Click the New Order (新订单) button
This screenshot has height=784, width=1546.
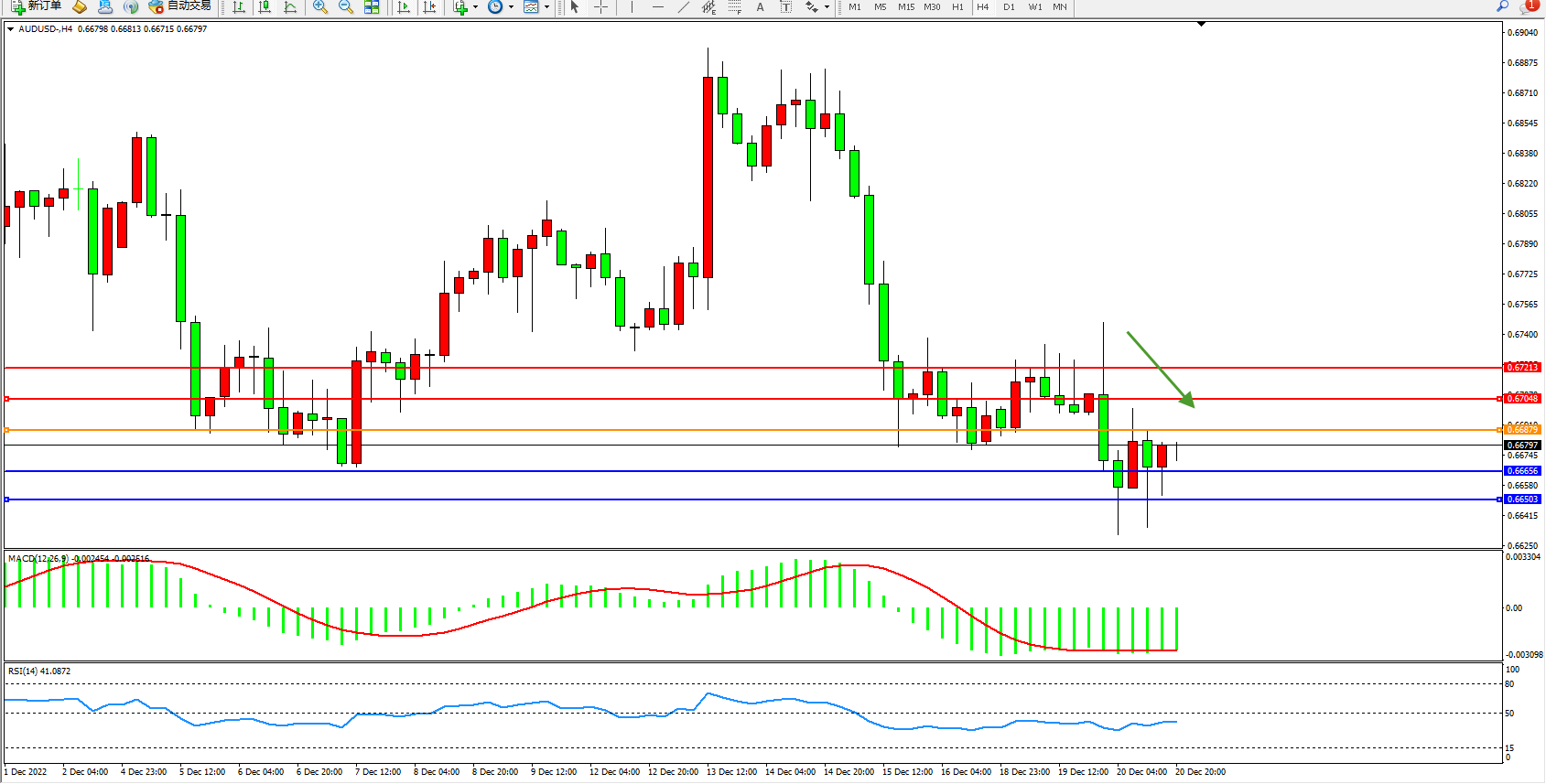pos(37,6)
